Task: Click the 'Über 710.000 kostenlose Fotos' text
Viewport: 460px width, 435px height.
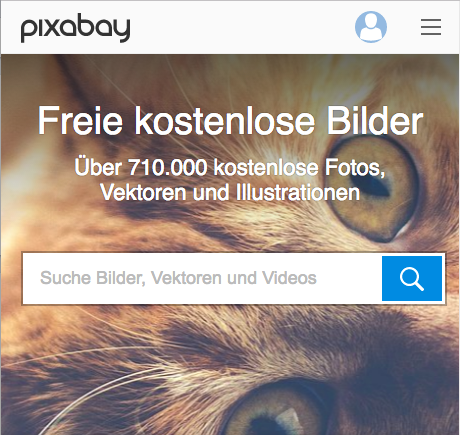Action: click(229, 167)
